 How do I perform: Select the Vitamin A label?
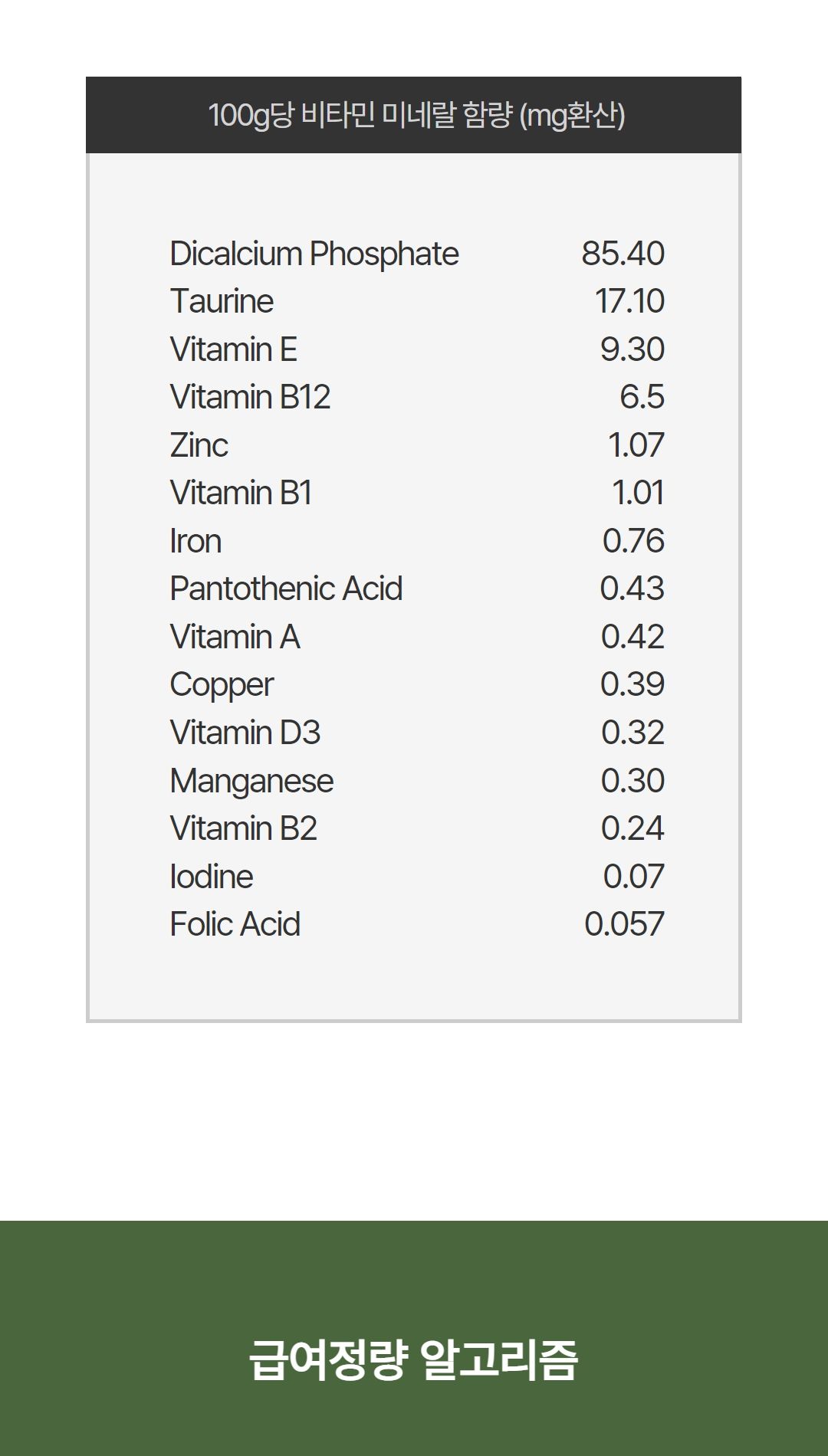click(x=235, y=637)
